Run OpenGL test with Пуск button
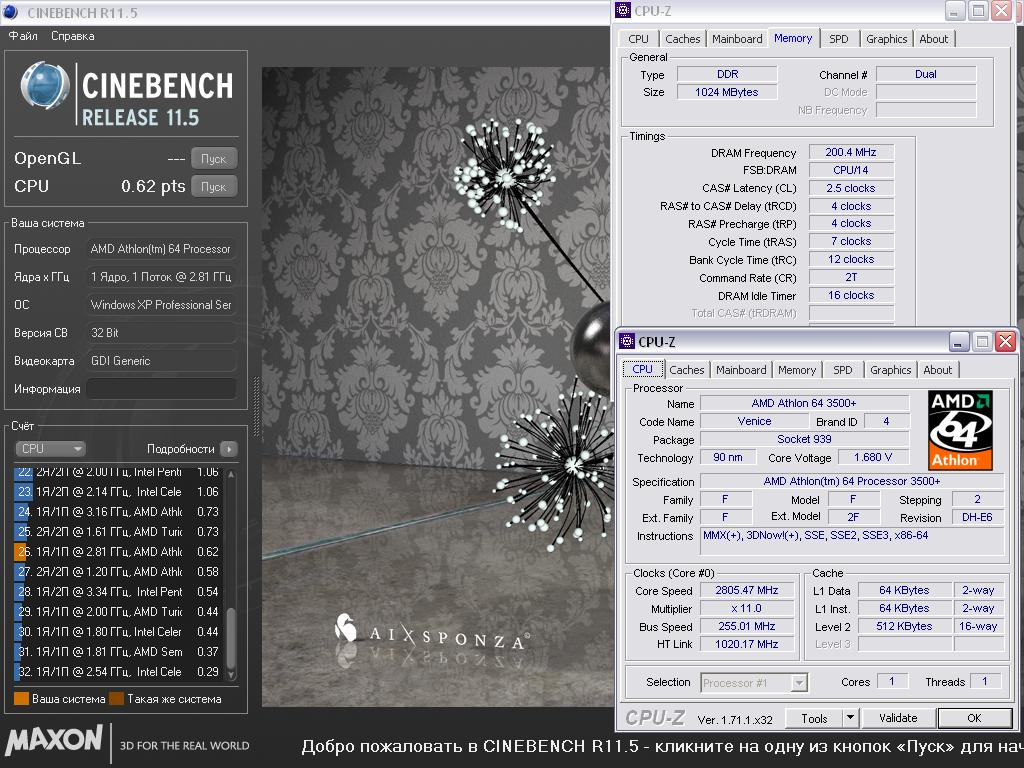Image resolution: width=1024 pixels, height=768 pixels. (x=214, y=158)
